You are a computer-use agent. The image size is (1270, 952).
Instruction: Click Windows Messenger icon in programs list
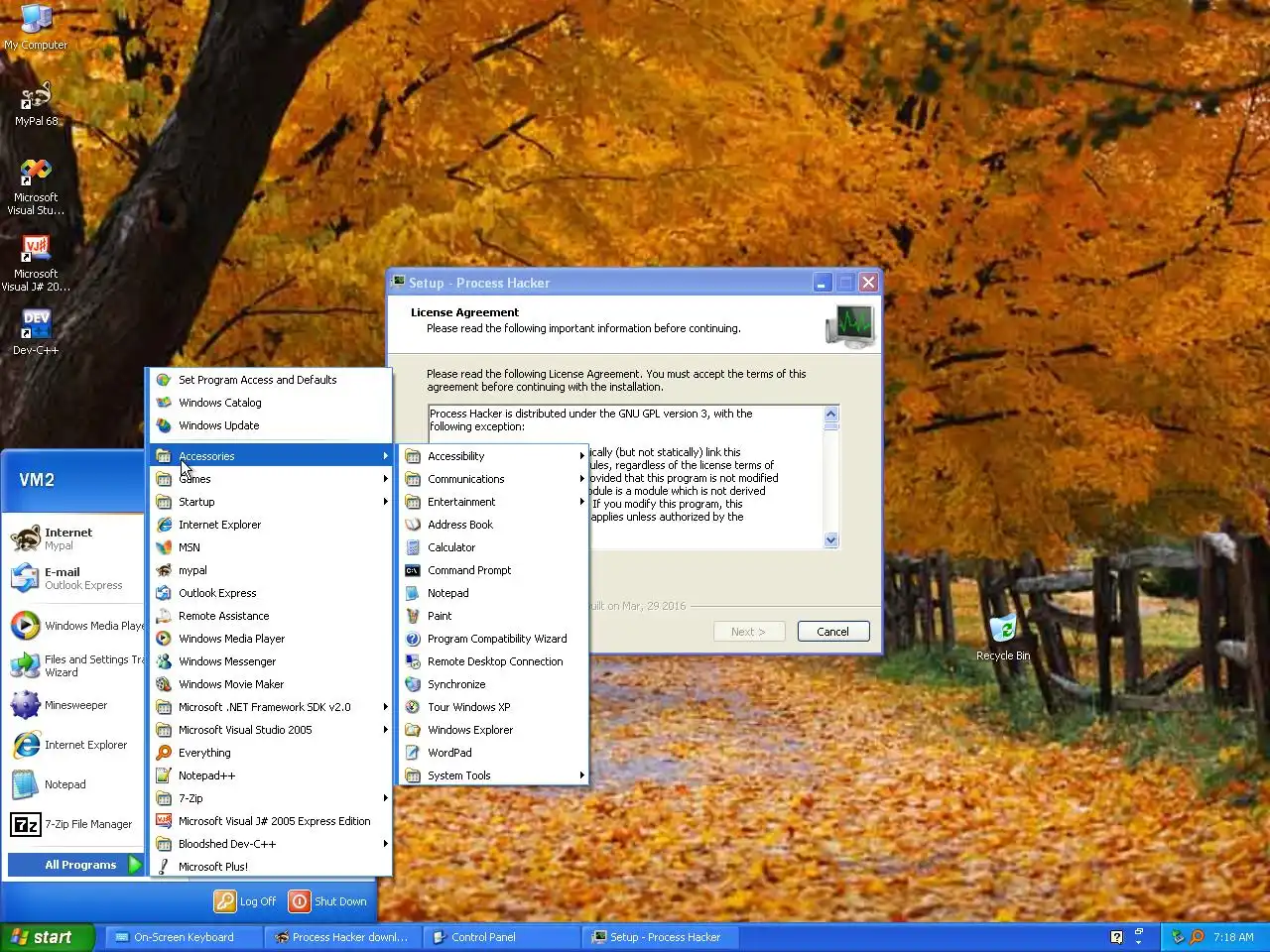pos(164,661)
